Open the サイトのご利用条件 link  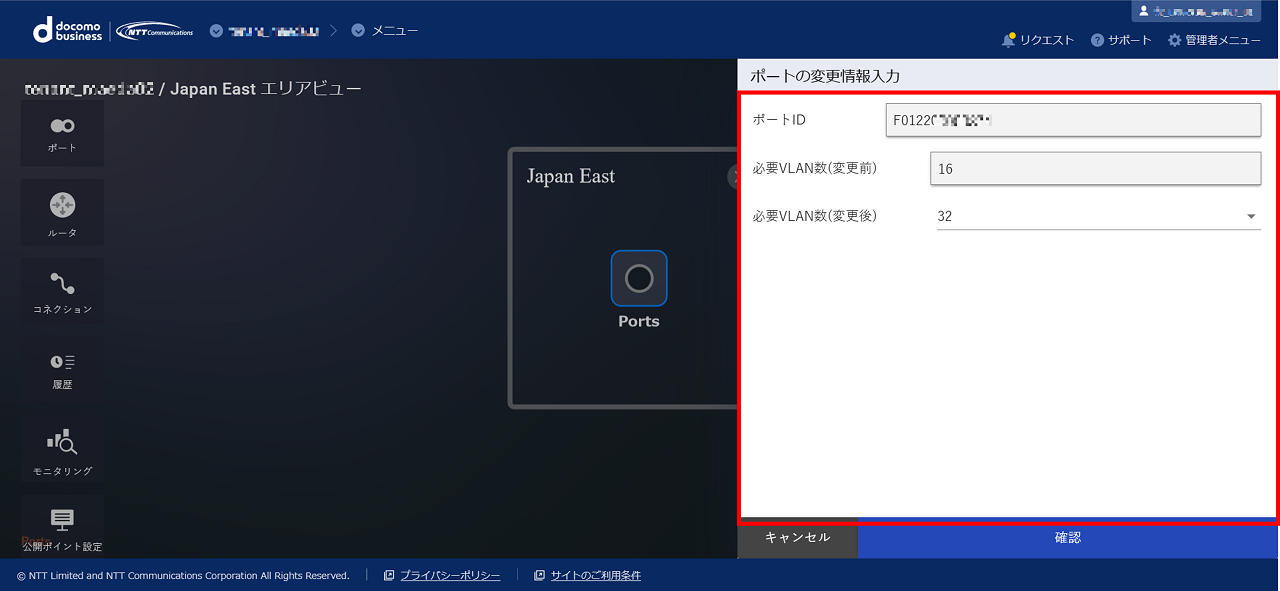[596, 575]
